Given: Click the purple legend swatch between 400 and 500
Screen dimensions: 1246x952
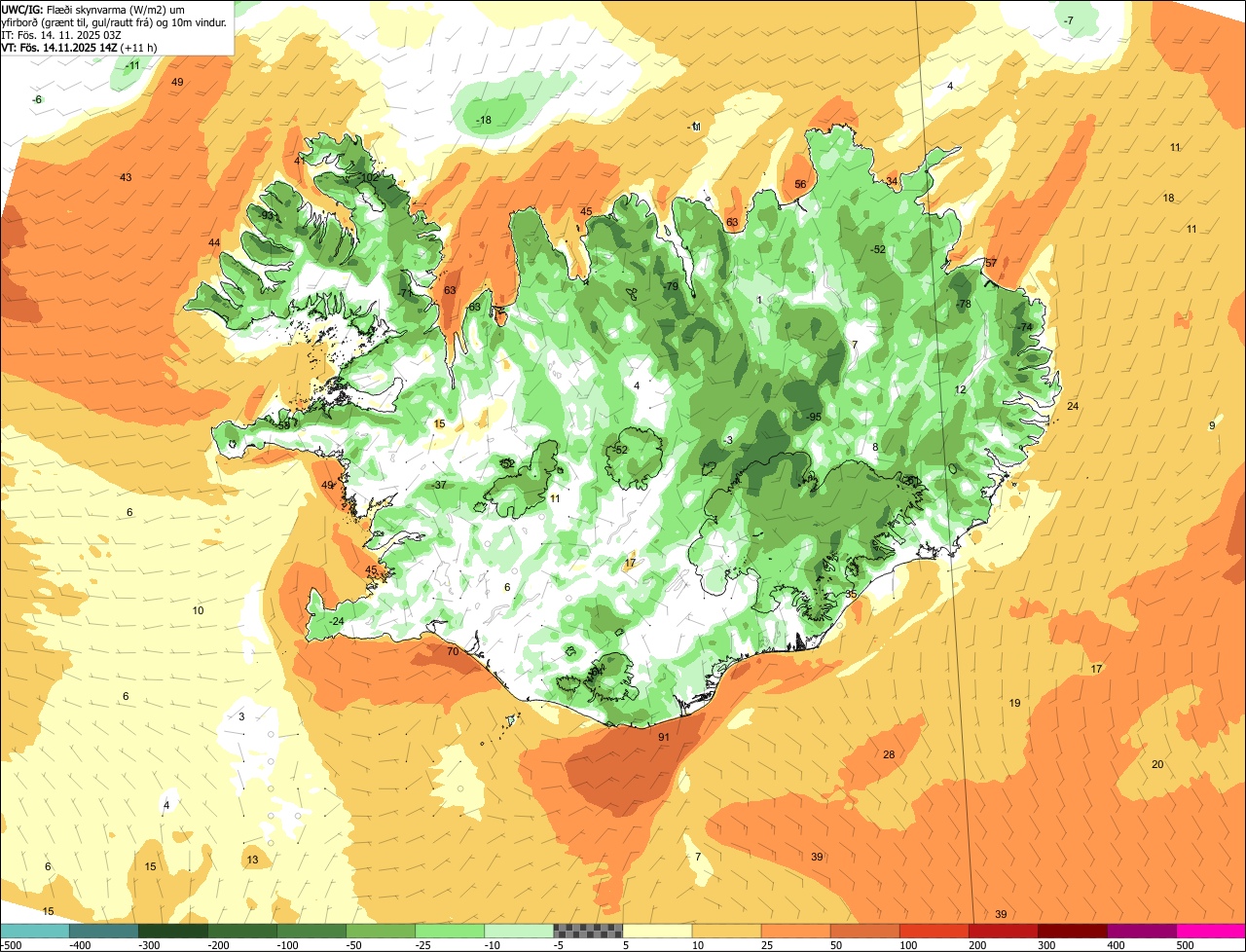Looking at the screenshot, I should point(1141,931).
